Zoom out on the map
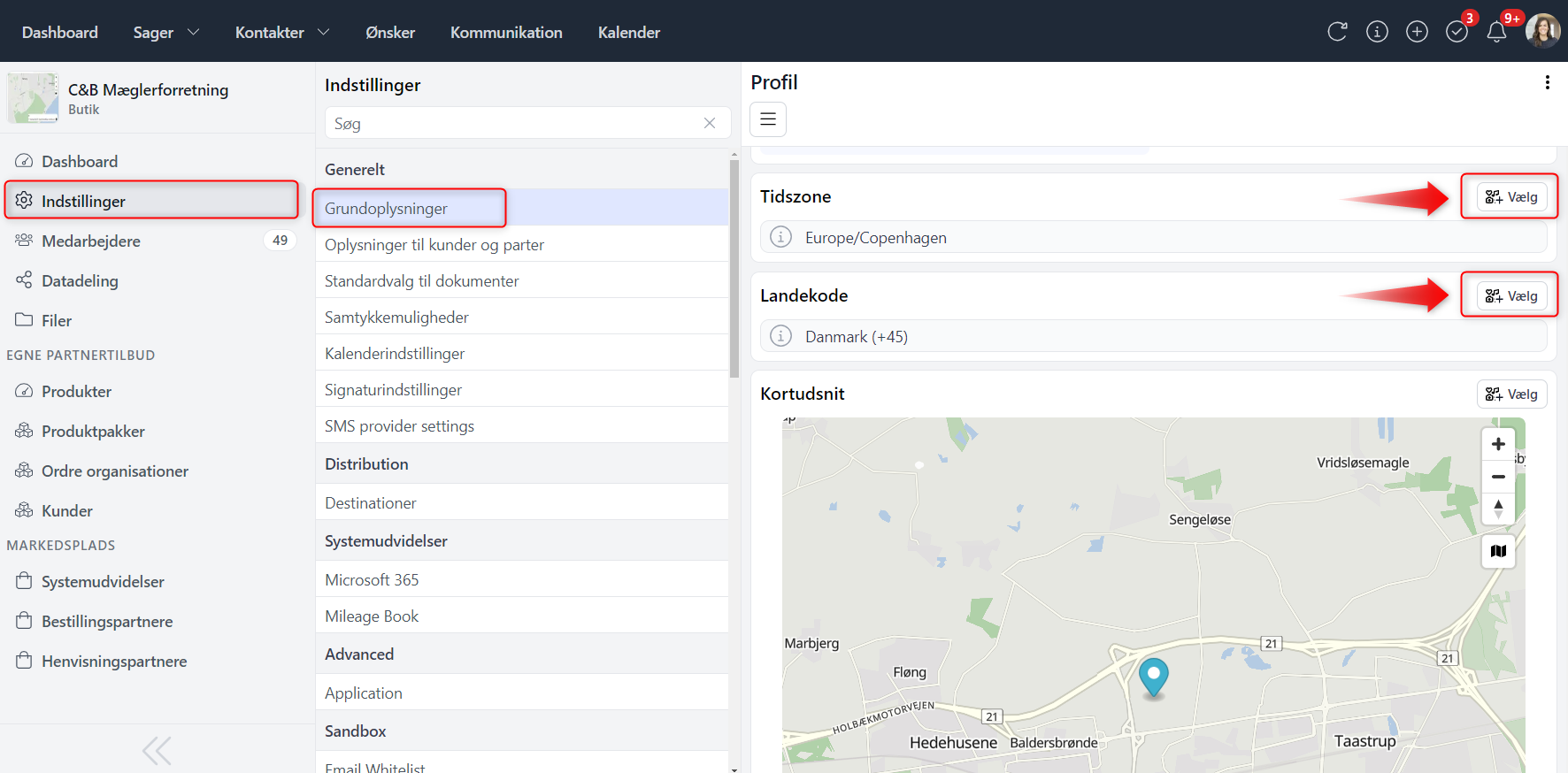Screen dimensions: 1568x773 click(1498, 477)
